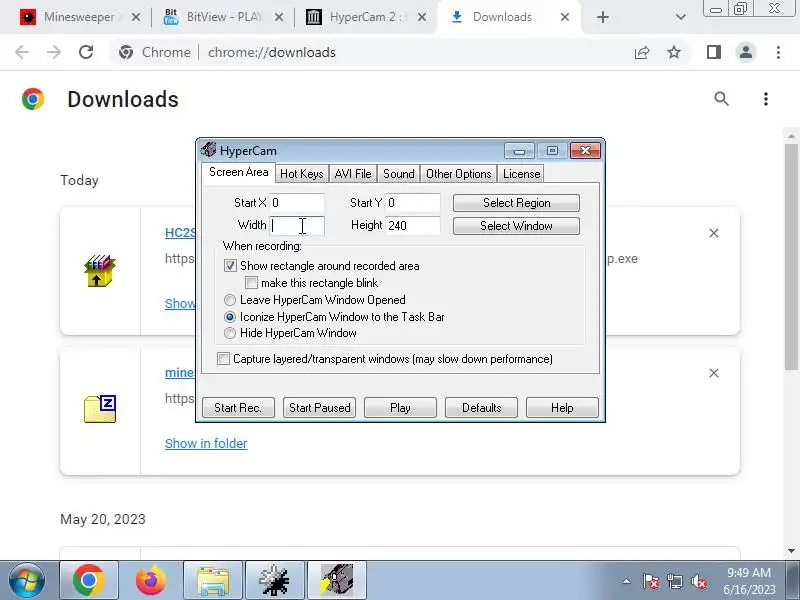Click the Start X input field
This screenshot has height=600, width=800.
coord(297,203)
